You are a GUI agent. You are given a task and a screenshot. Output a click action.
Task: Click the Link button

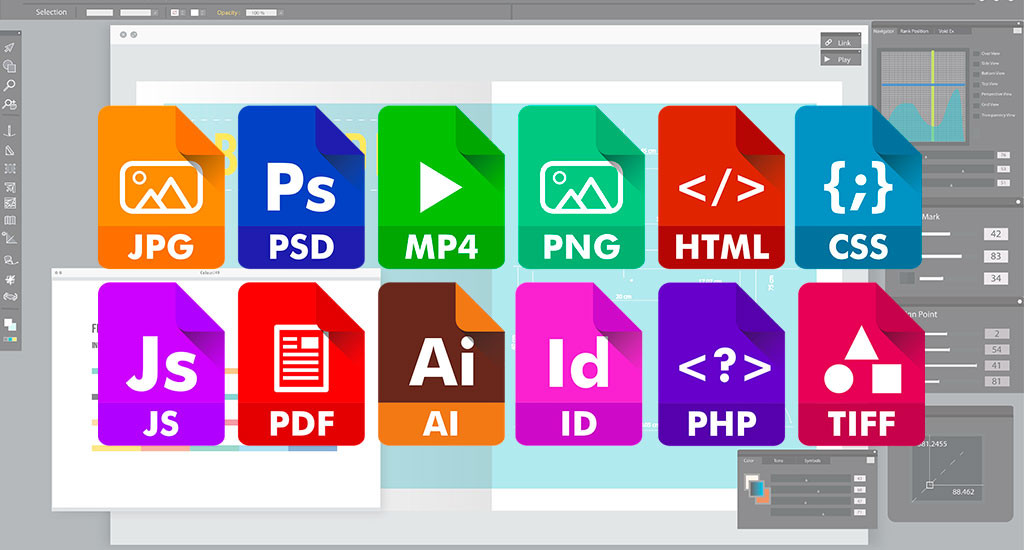point(840,42)
